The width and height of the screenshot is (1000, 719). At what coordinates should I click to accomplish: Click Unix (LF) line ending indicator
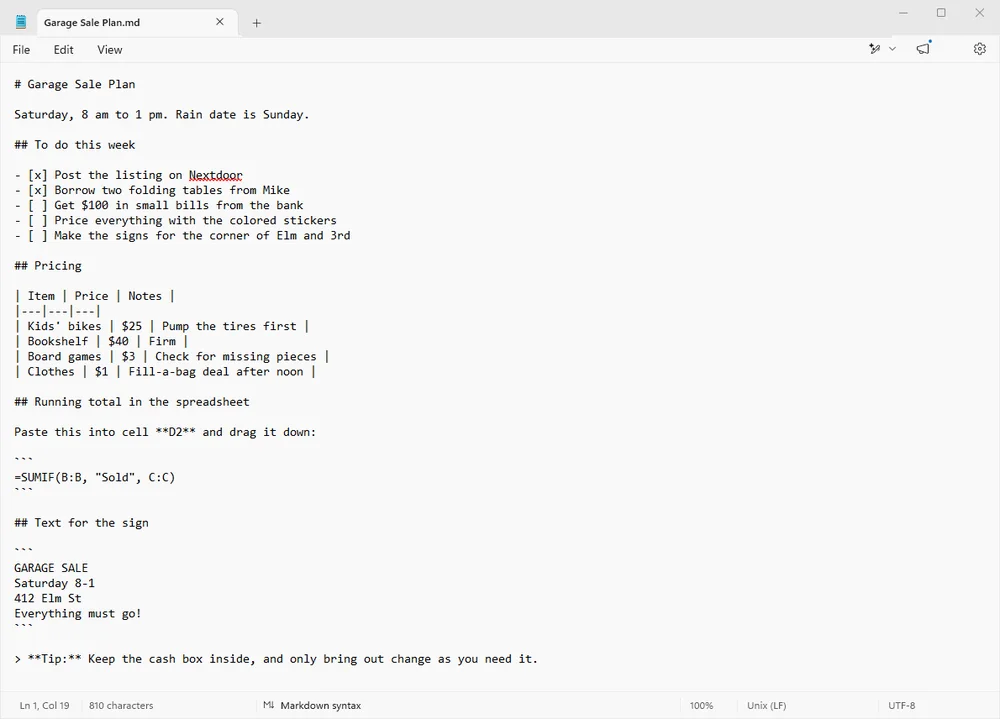(767, 706)
